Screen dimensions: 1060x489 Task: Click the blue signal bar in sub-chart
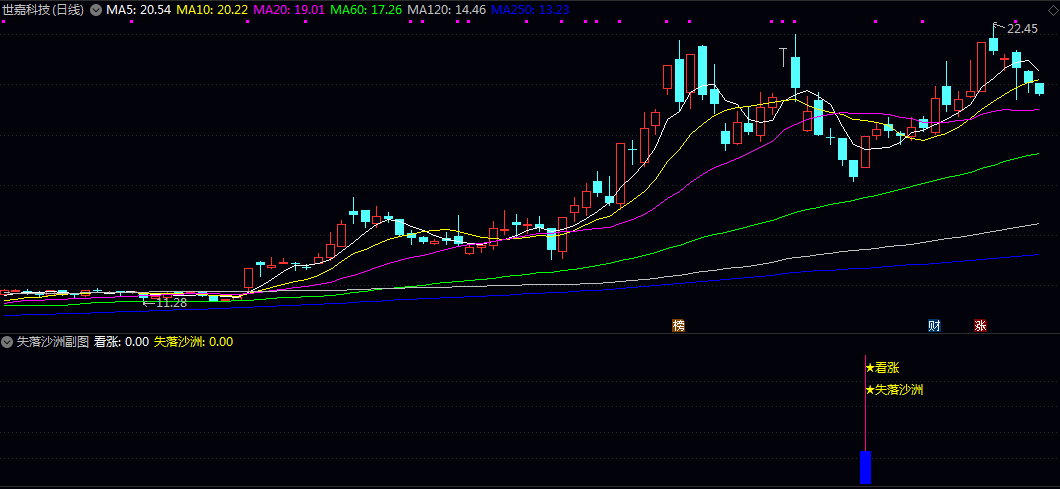click(x=865, y=467)
